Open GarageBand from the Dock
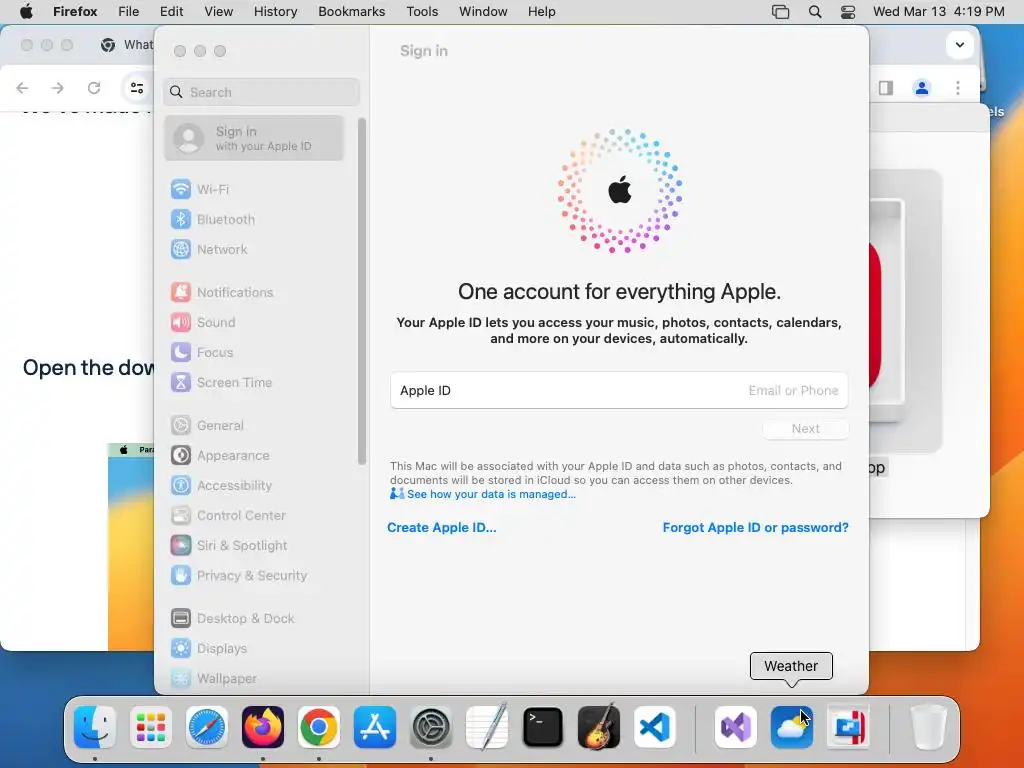Screen dimensions: 1024x768 click(x=599, y=727)
